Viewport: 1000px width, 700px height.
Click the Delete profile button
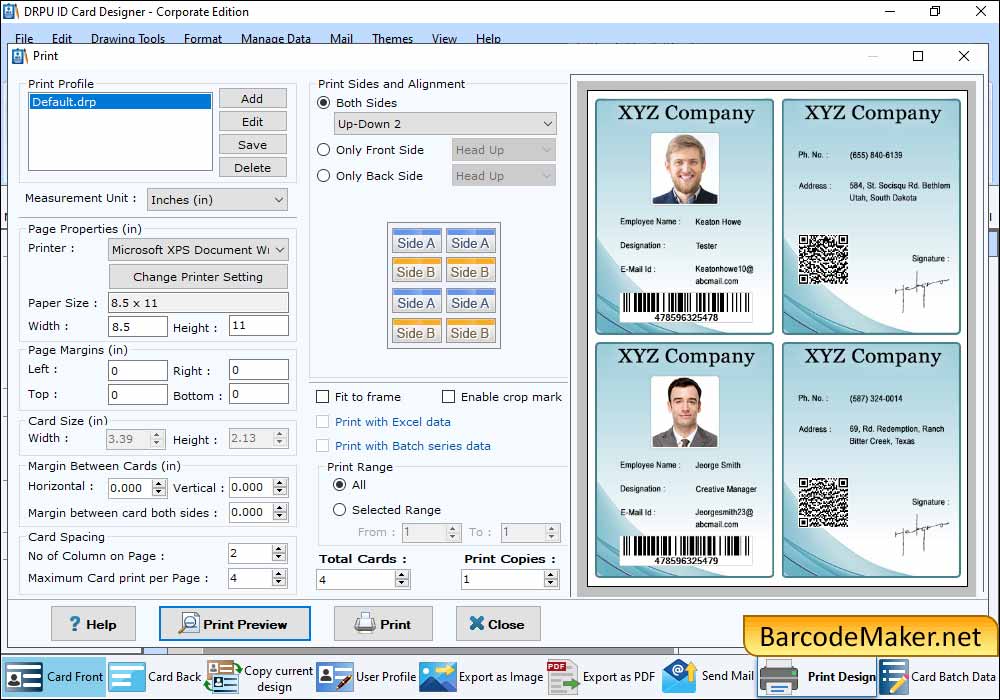253,168
